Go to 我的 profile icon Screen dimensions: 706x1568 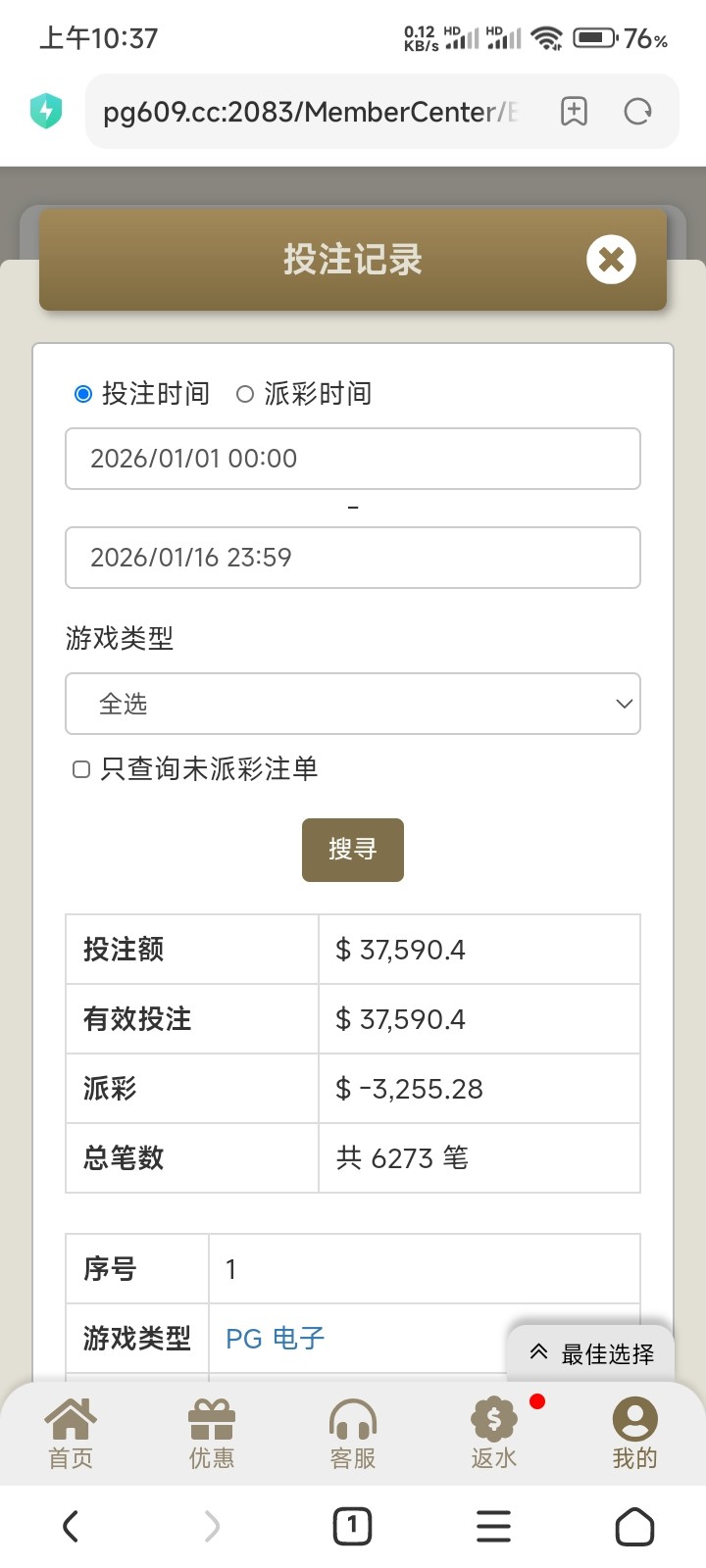(x=634, y=1419)
